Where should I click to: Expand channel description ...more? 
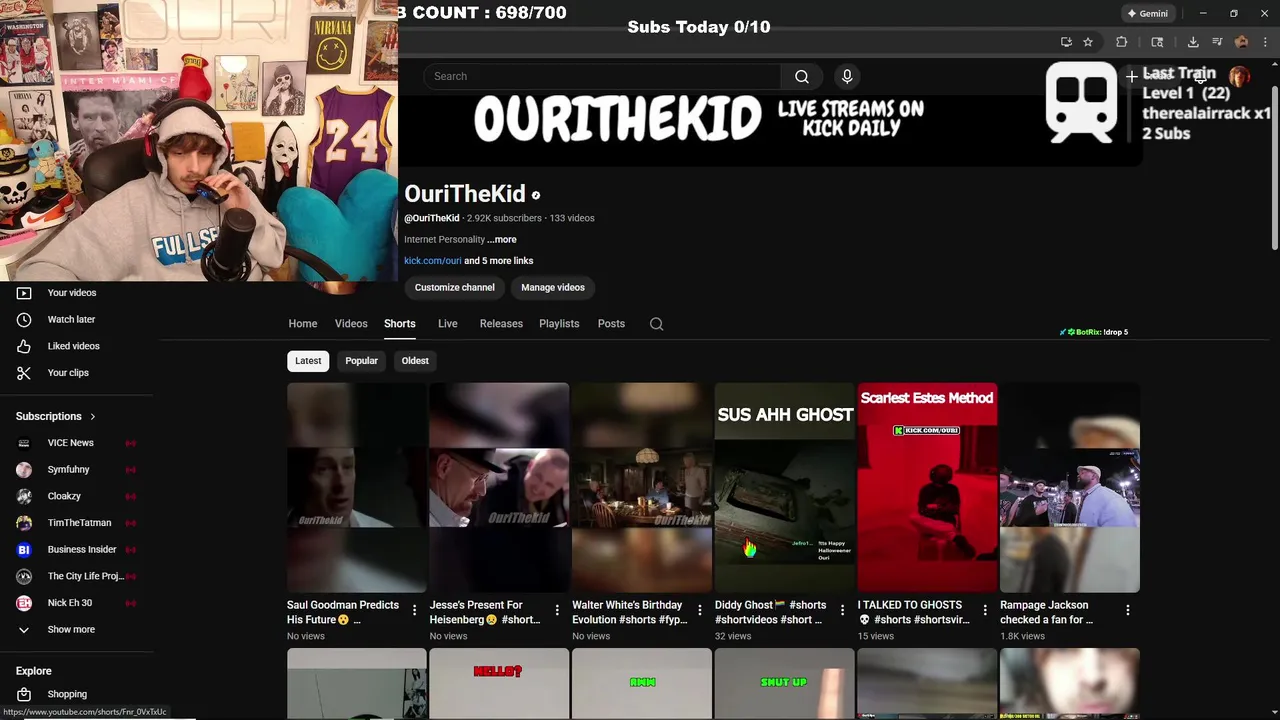(x=502, y=240)
